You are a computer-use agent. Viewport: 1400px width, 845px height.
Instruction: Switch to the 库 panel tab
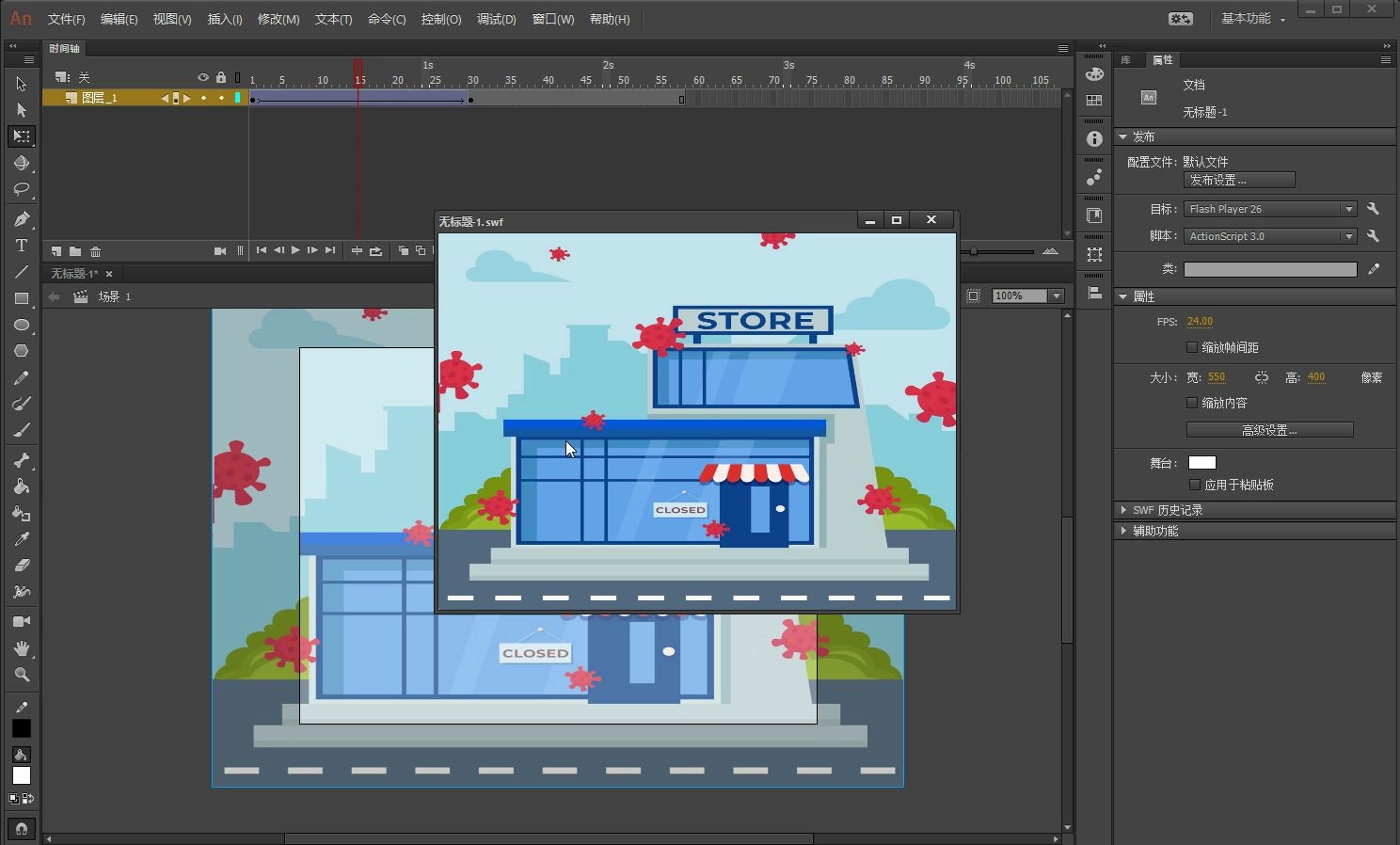[x=1125, y=59]
